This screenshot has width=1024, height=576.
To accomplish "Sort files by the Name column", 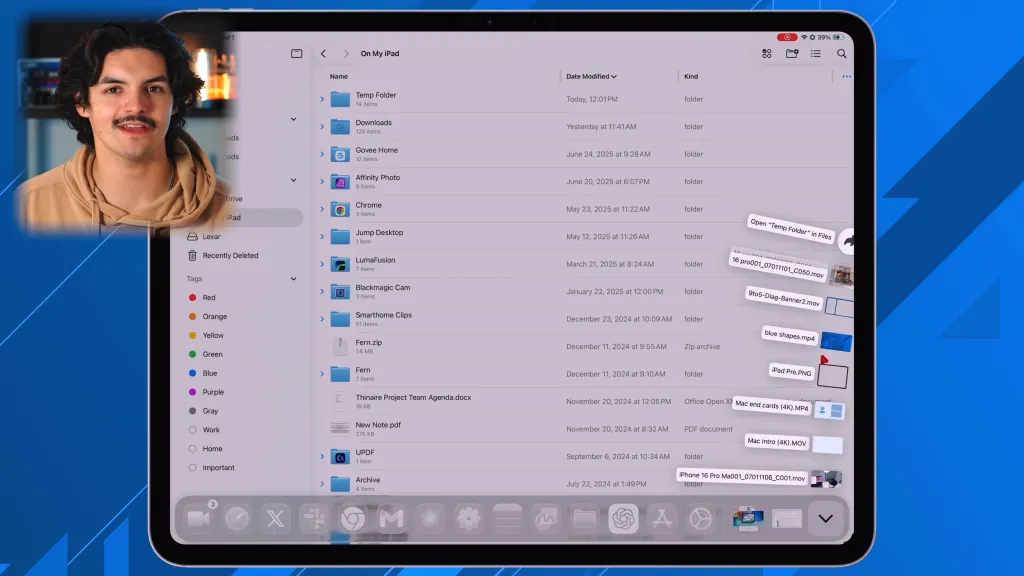I will click(x=338, y=76).
